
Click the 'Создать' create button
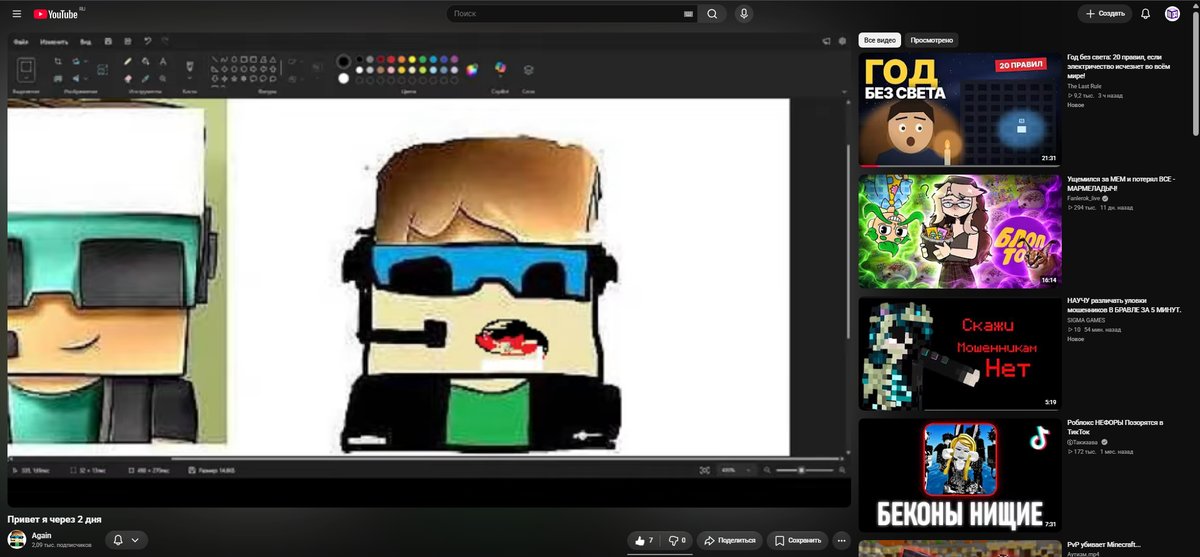[x=1104, y=14]
